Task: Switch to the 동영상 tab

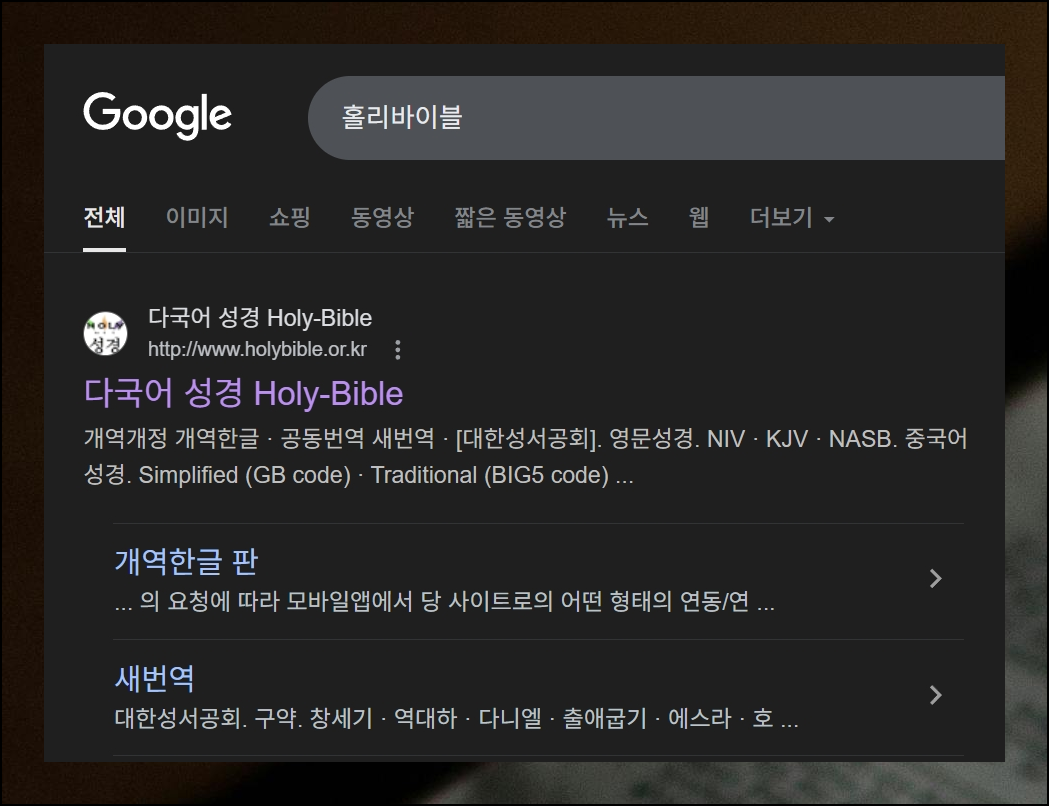Action: pos(383,217)
